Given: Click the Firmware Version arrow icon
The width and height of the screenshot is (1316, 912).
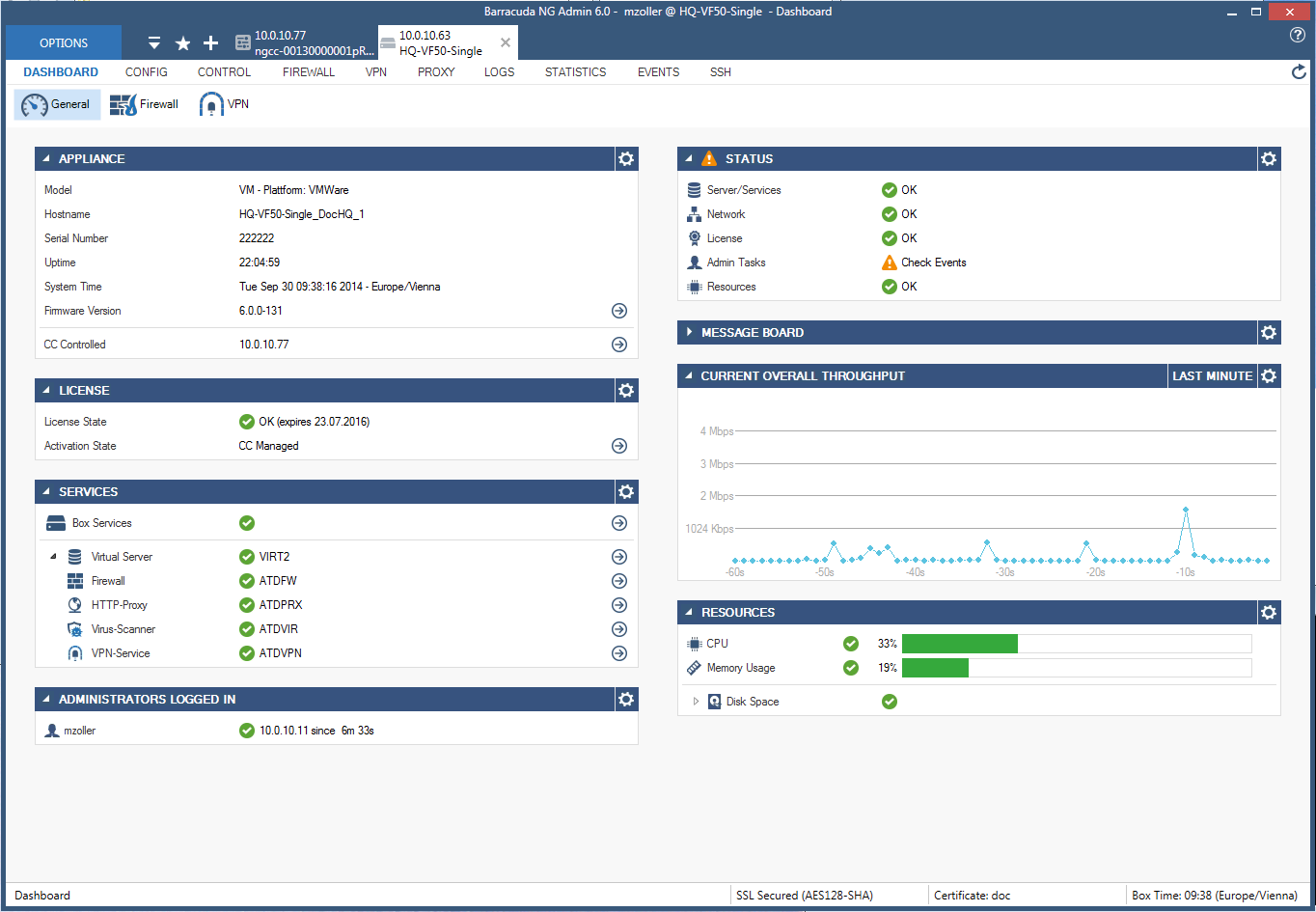Looking at the screenshot, I should point(619,311).
